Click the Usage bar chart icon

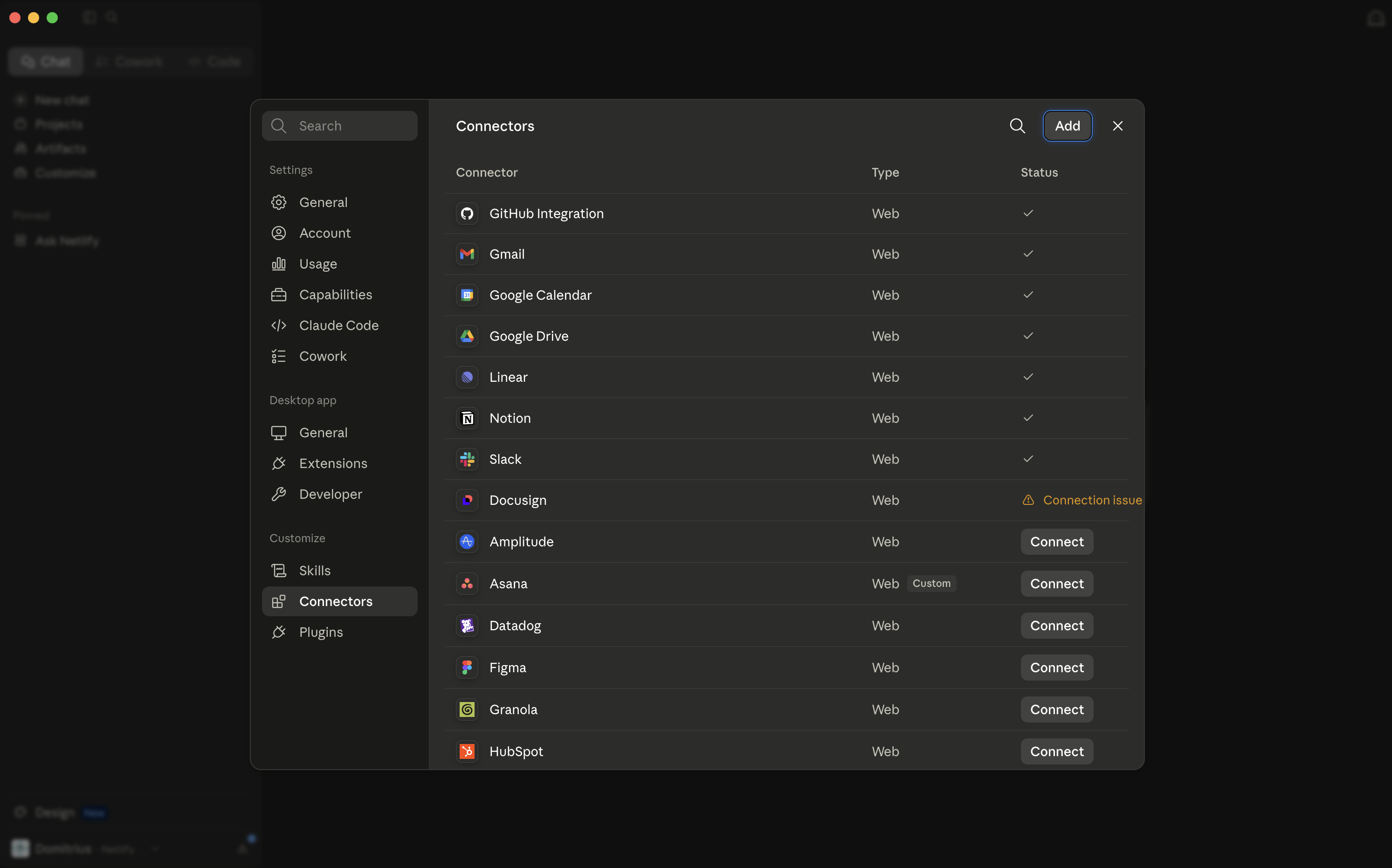coord(278,263)
